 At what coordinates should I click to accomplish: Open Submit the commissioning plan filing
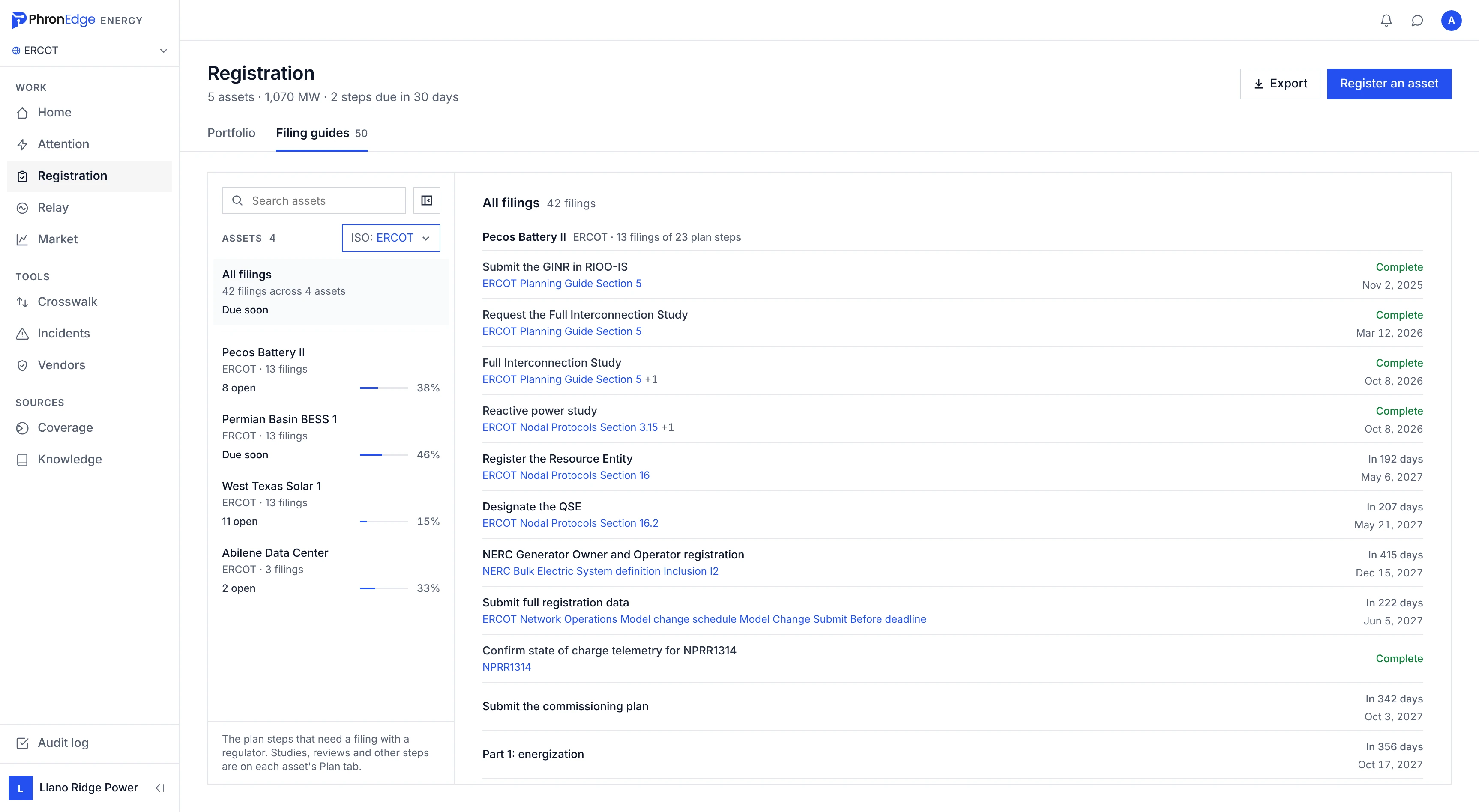pyautogui.click(x=952, y=707)
